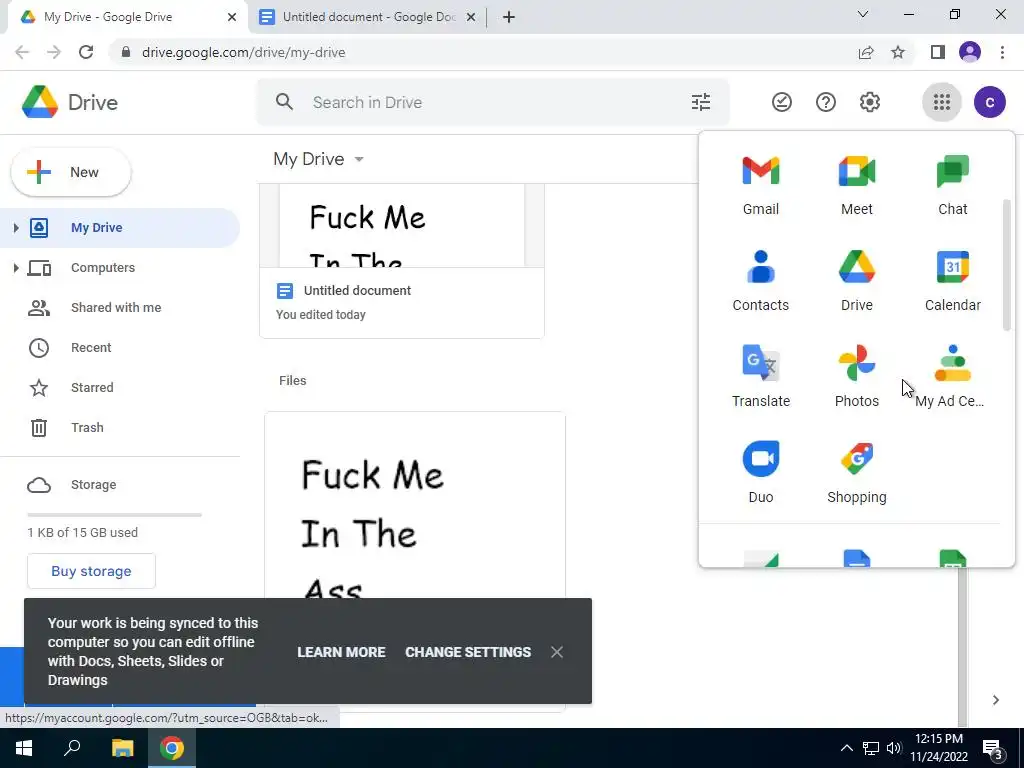Click the address bar URL
Image resolution: width=1024 pixels, height=768 pixels.
[243, 52]
